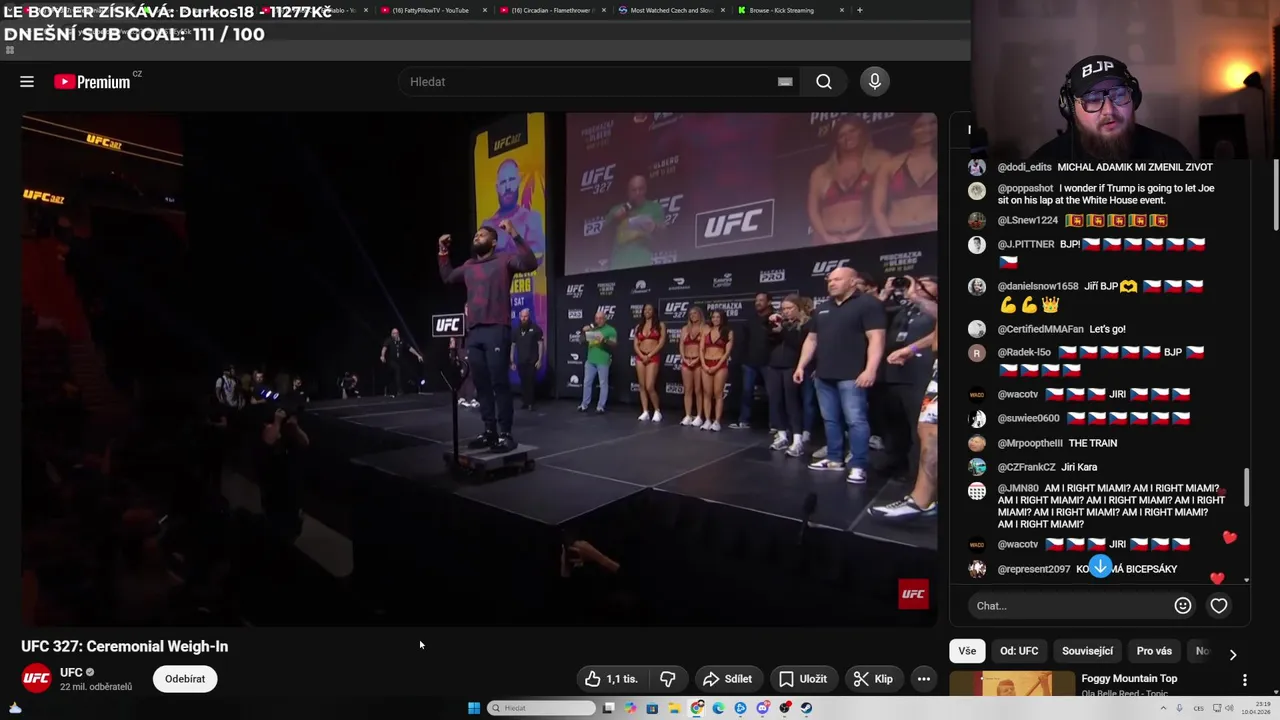
Task: Open the Windows Start menu
Action: 474,708
